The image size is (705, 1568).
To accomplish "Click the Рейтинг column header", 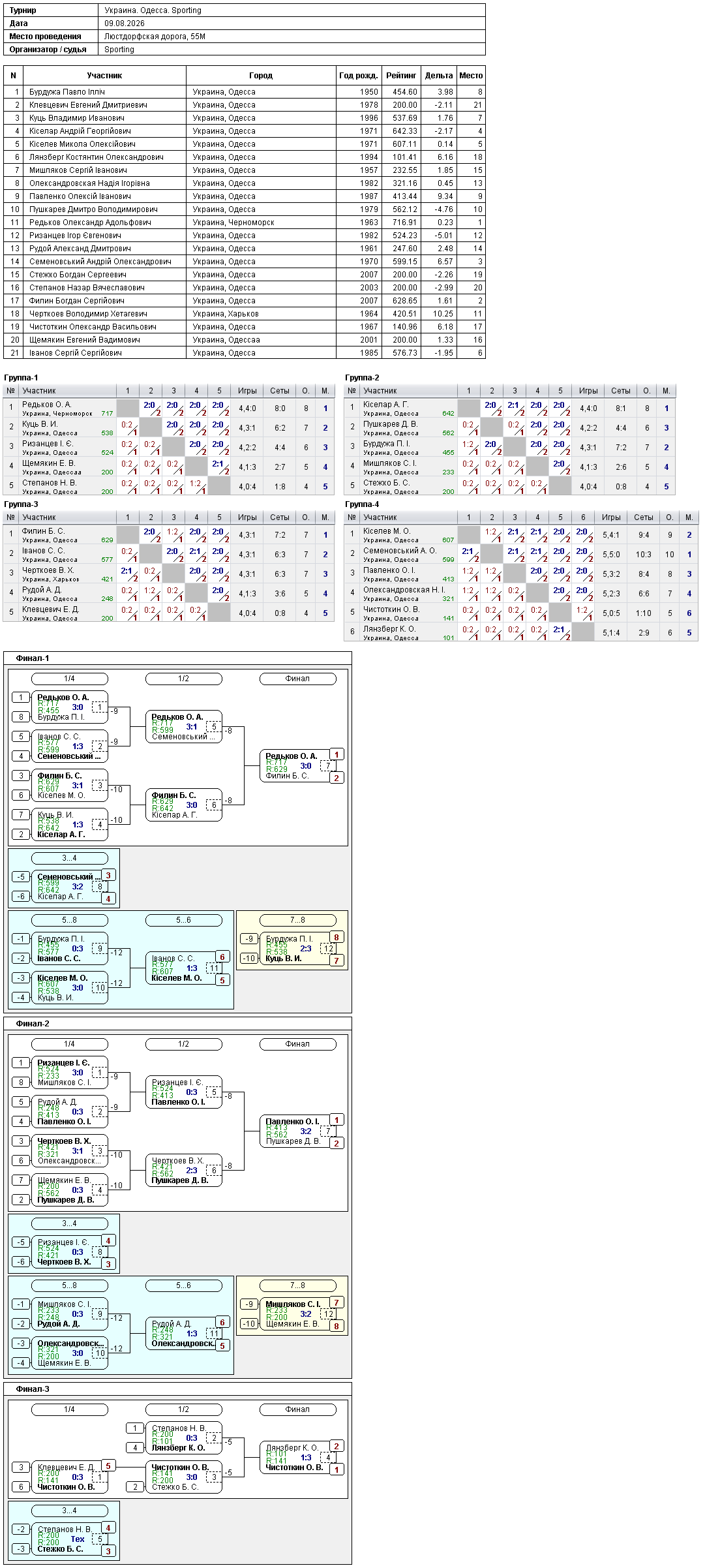I will (401, 76).
